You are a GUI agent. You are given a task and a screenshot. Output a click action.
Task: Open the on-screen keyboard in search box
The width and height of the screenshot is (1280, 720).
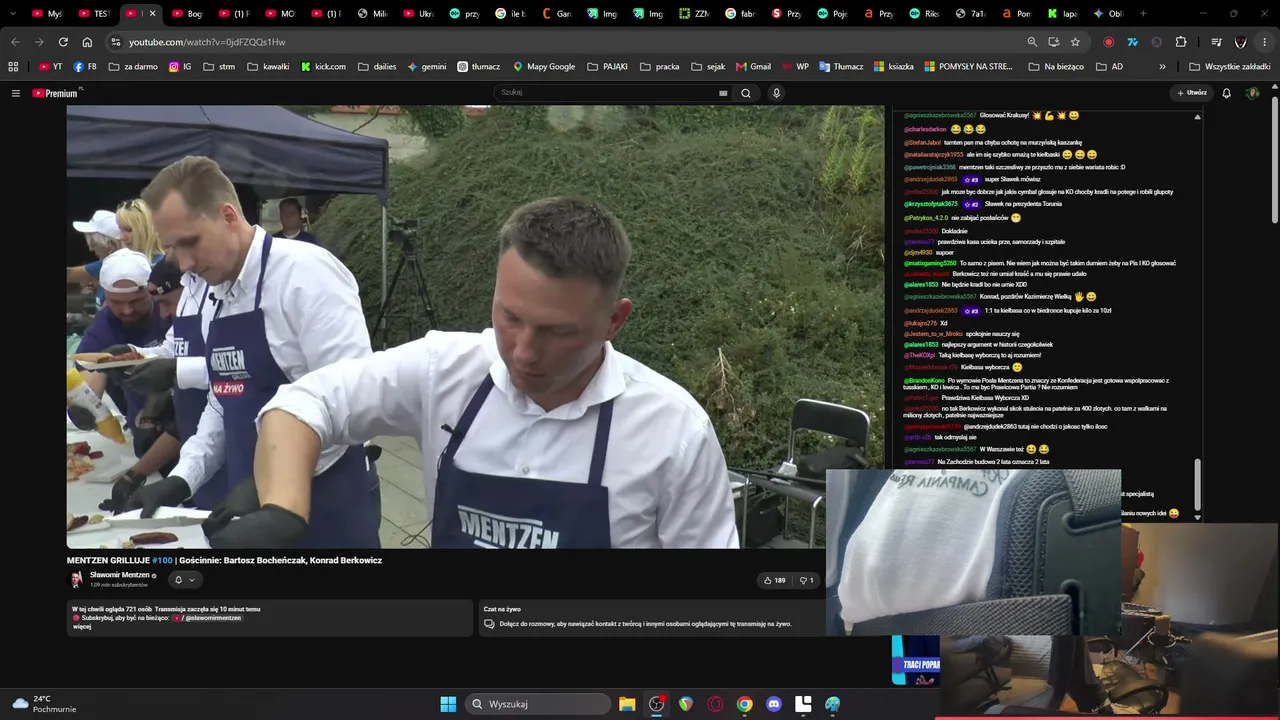723,93
